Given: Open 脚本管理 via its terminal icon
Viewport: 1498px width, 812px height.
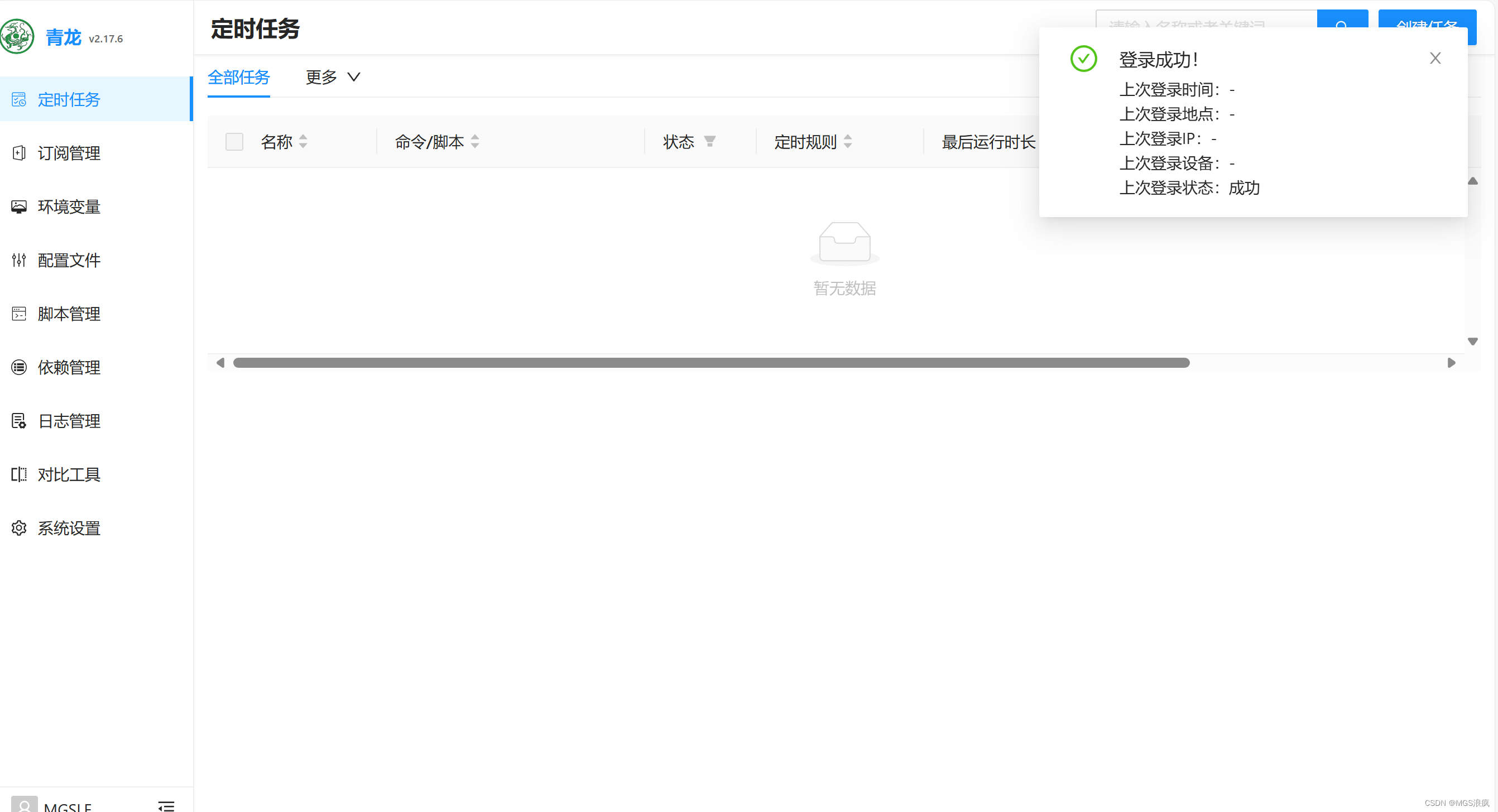Looking at the screenshot, I should (18, 314).
